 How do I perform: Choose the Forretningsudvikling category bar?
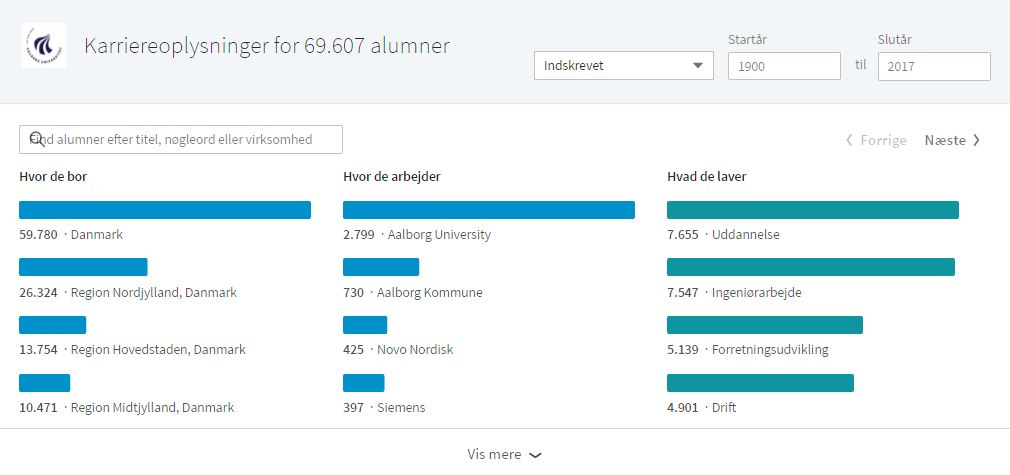(765, 325)
